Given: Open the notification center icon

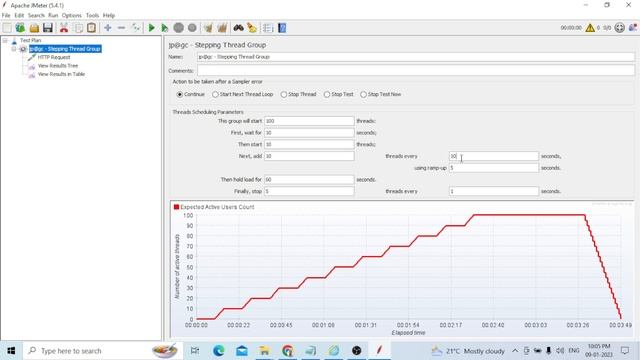Looking at the screenshot, I should [625, 351].
